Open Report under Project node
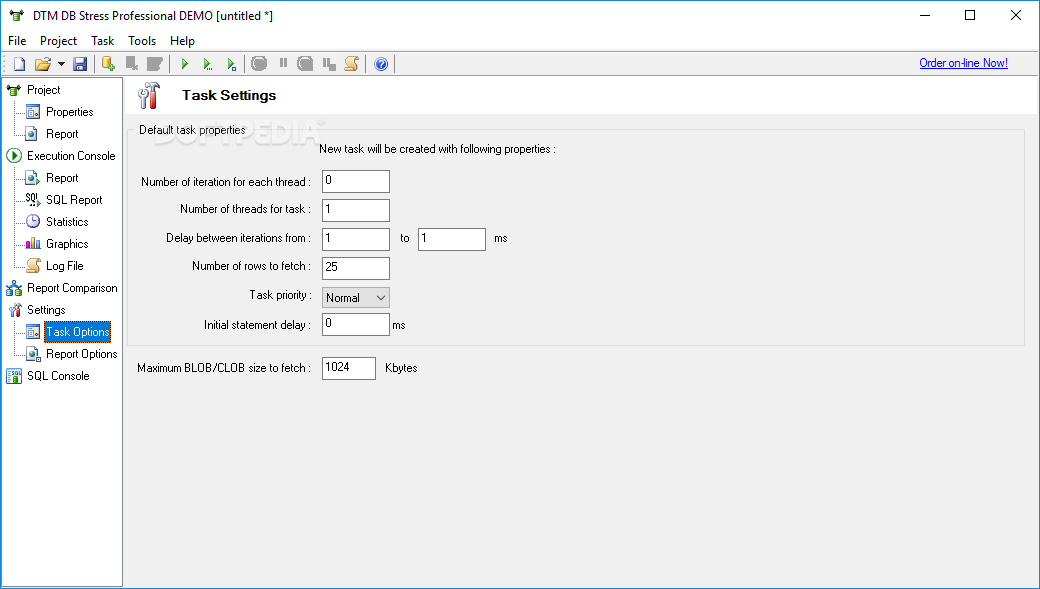 point(62,133)
